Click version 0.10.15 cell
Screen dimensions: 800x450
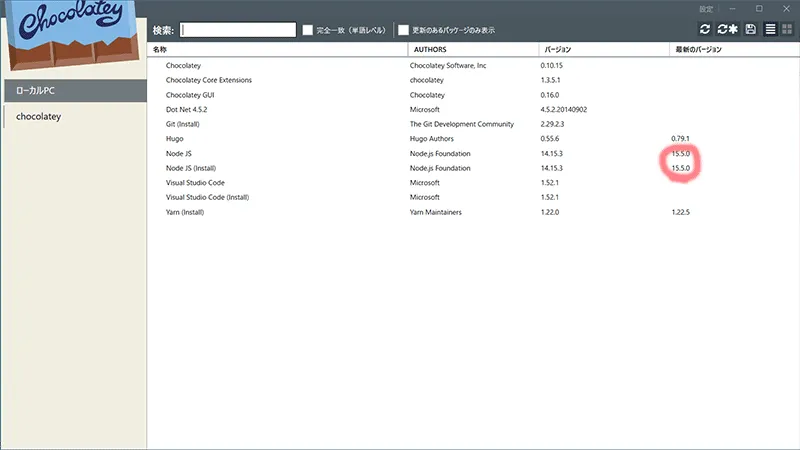552,65
